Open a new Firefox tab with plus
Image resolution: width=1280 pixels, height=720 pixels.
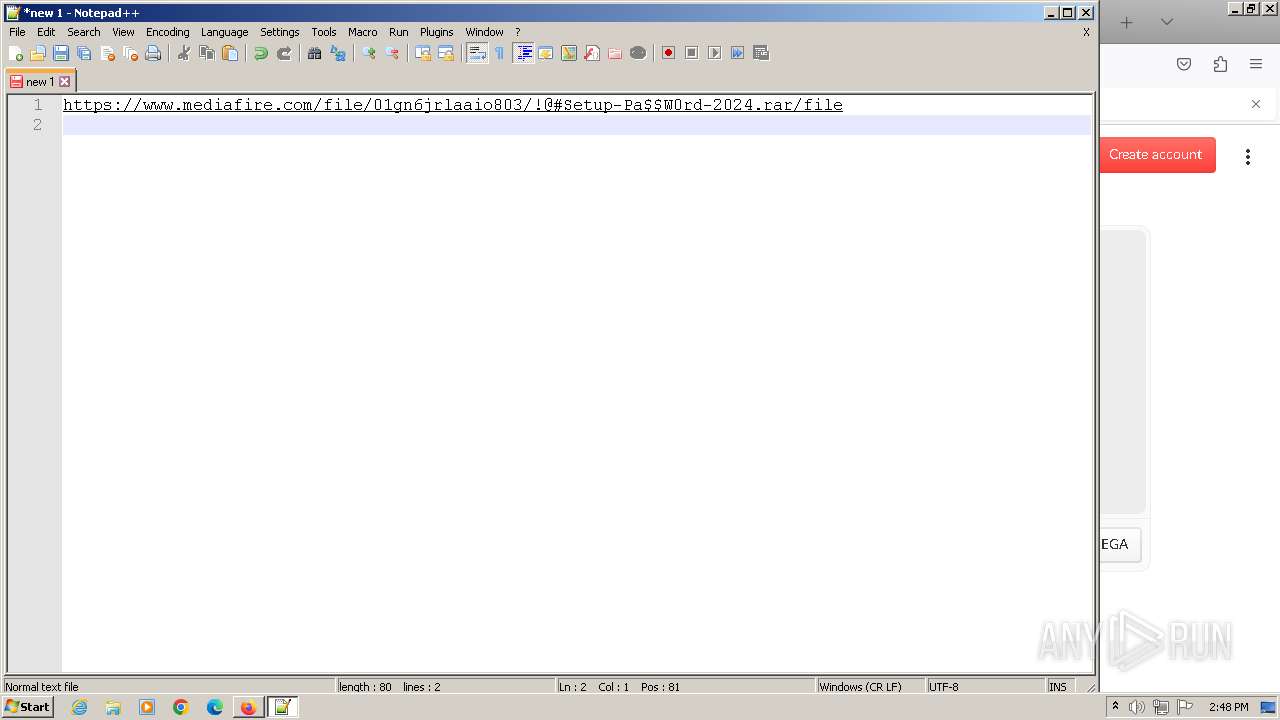(x=1127, y=22)
